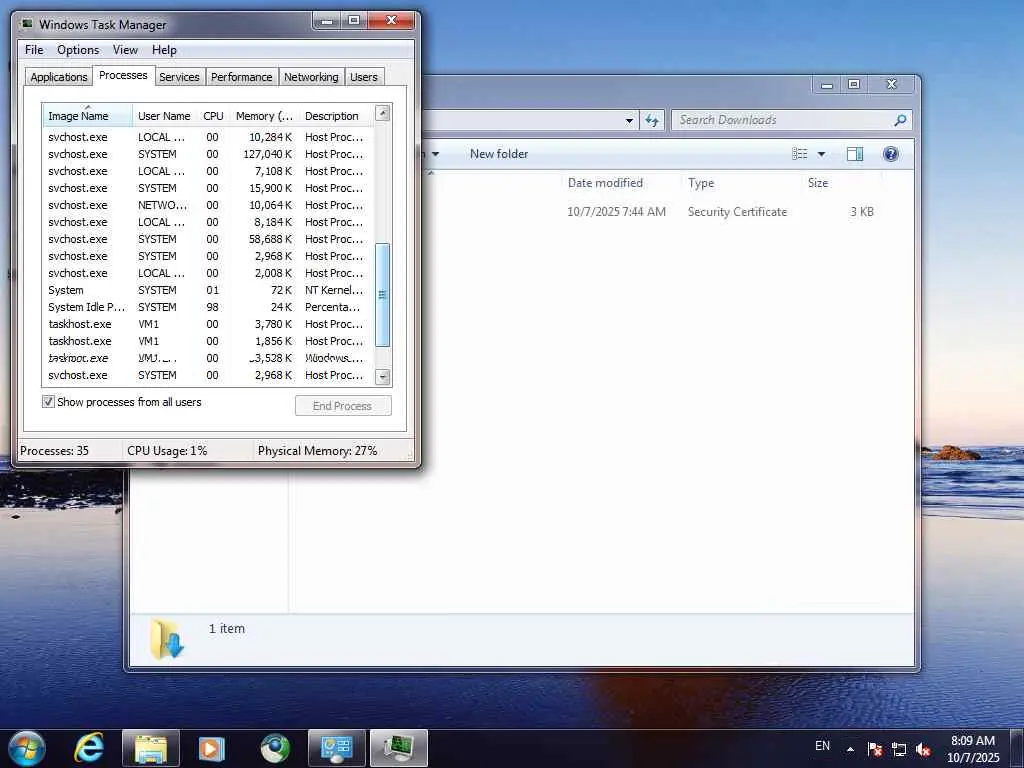
Task: Show hidden system tray icons
Action: (850, 749)
